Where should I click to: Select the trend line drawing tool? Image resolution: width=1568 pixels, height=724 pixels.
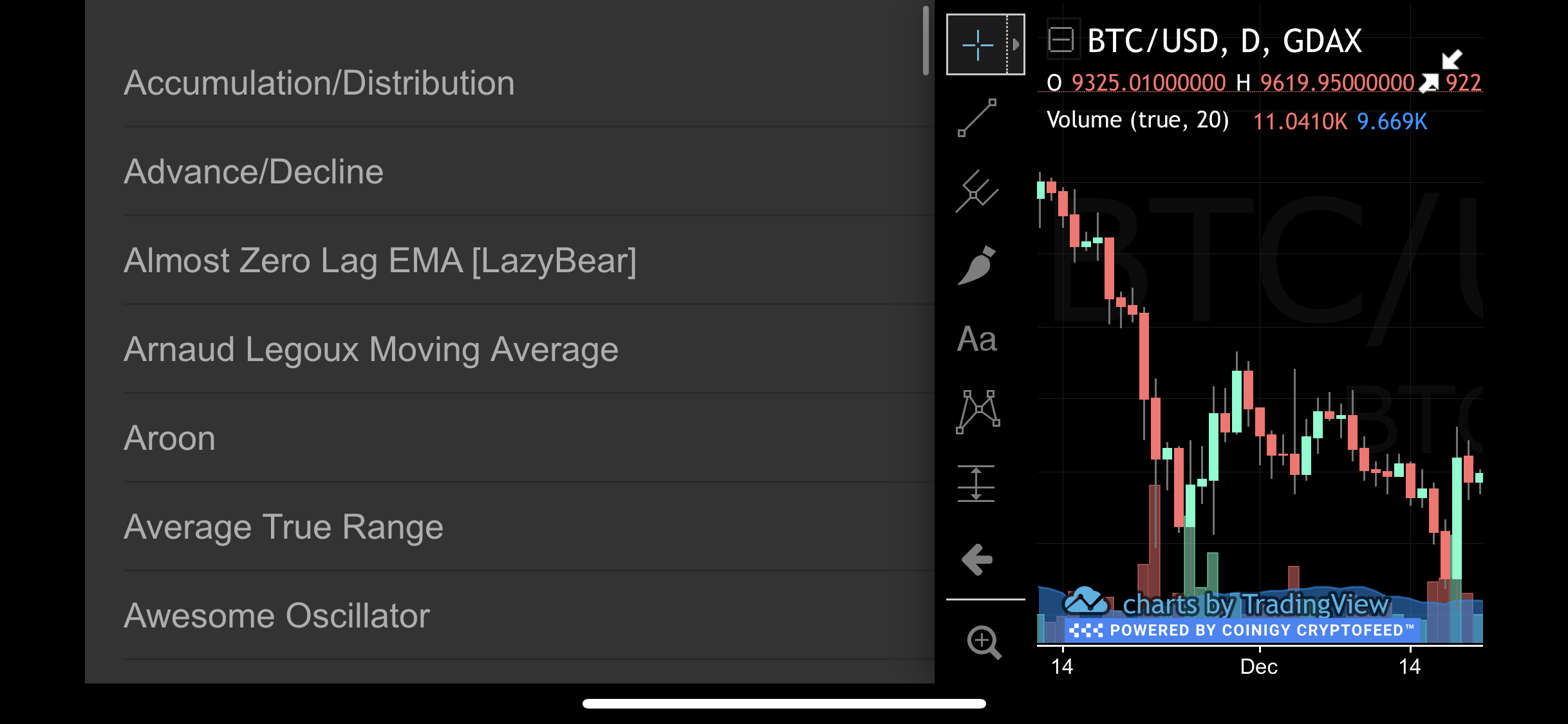click(x=977, y=118)
